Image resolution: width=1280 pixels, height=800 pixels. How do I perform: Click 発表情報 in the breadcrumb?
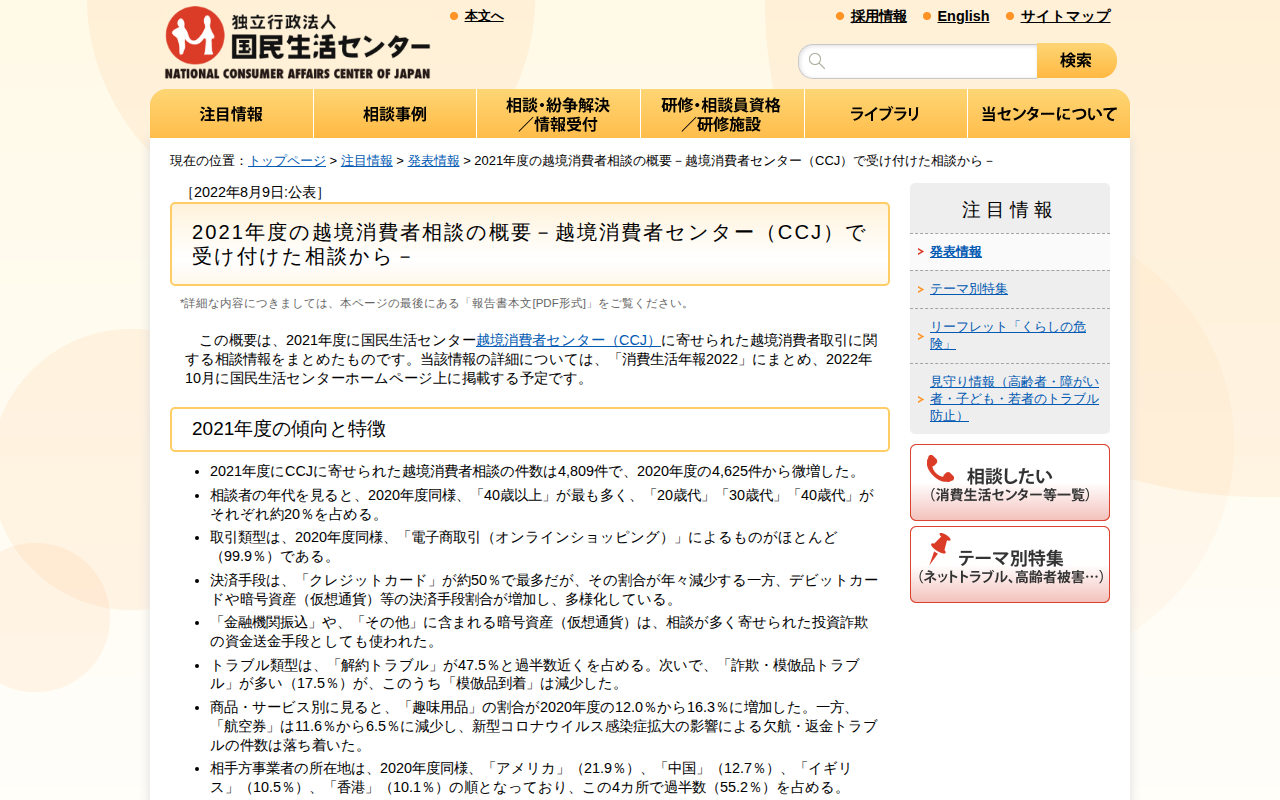click(434, 160)
